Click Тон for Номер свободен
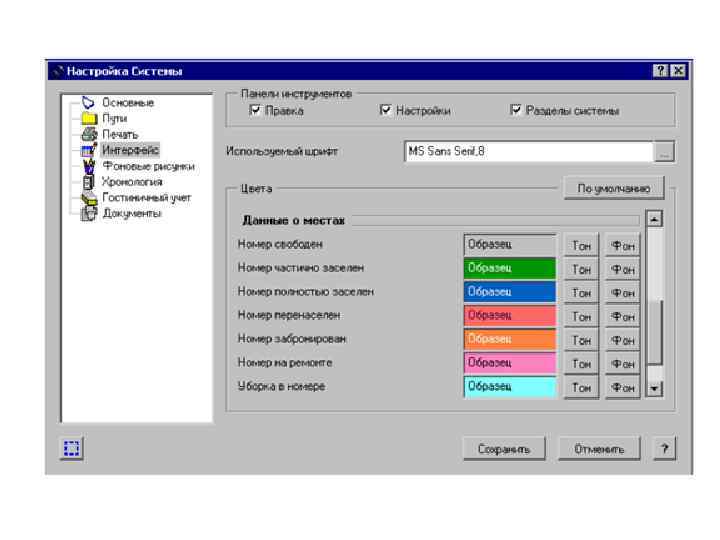The image size is (720, 540). (x=581, y=246)
